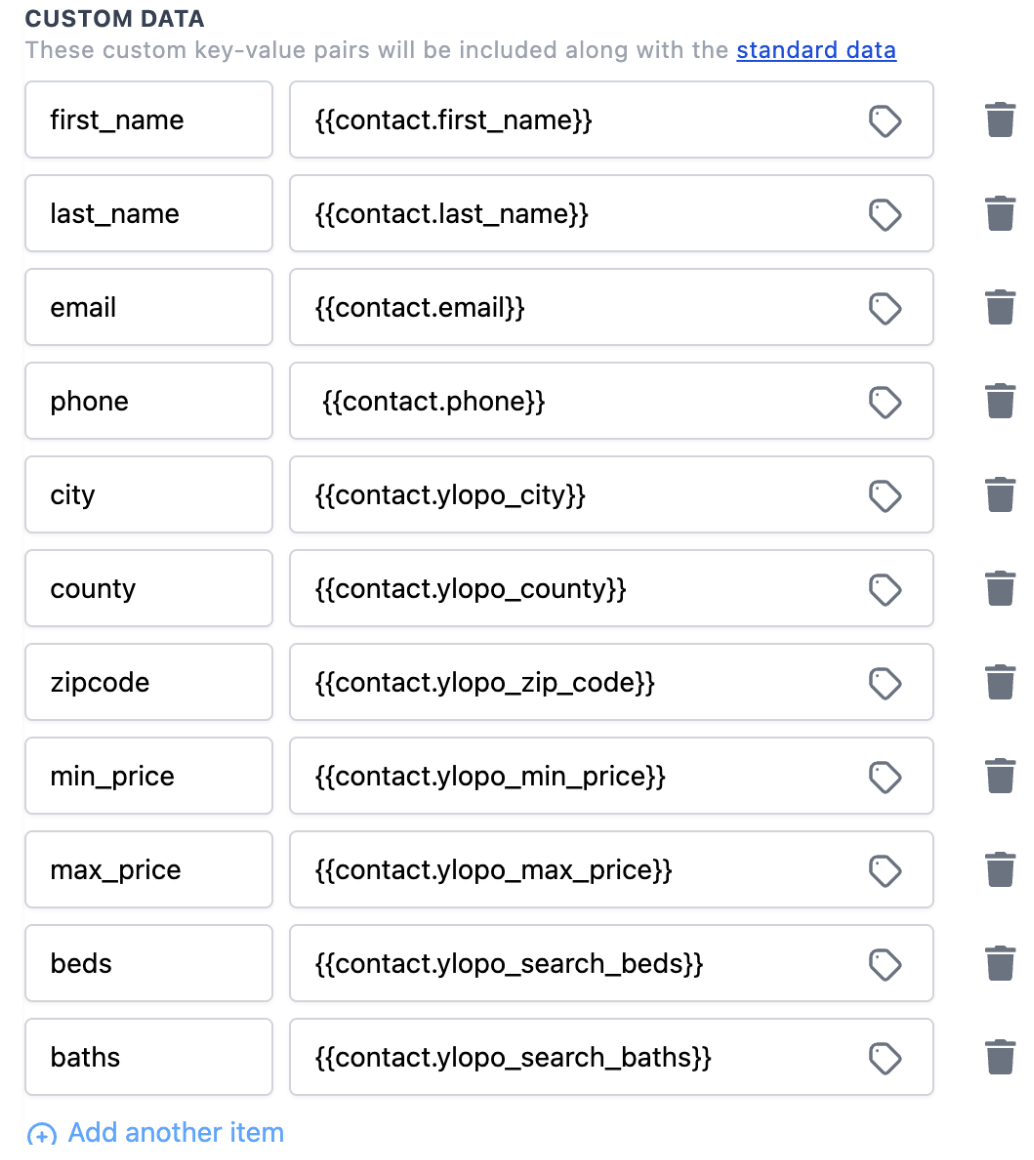Open the standard data link

(x=816, y=50)
